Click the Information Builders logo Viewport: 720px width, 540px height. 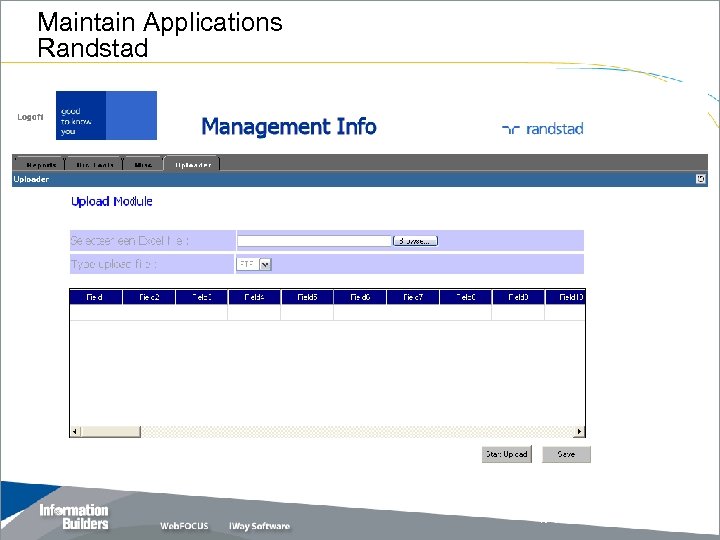[x=74, y=517]
